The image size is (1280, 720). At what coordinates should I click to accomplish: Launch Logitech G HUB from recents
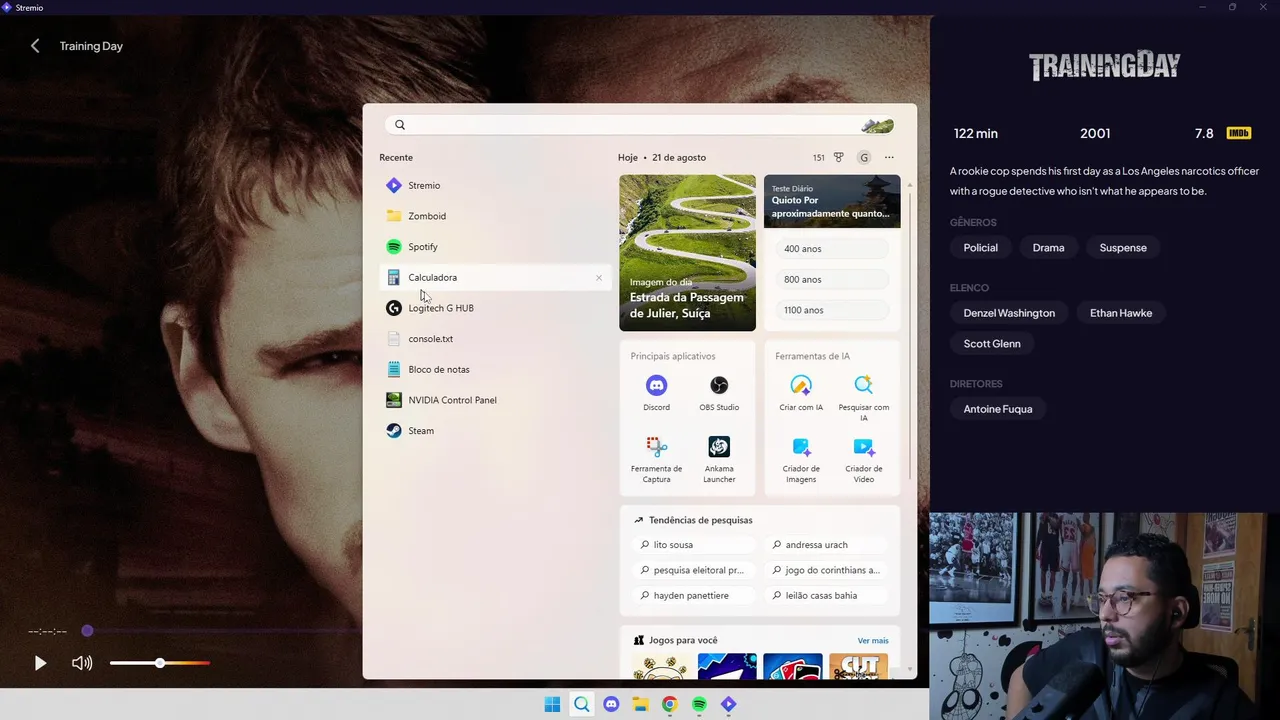pyautogui.click(x=495, y=308)
